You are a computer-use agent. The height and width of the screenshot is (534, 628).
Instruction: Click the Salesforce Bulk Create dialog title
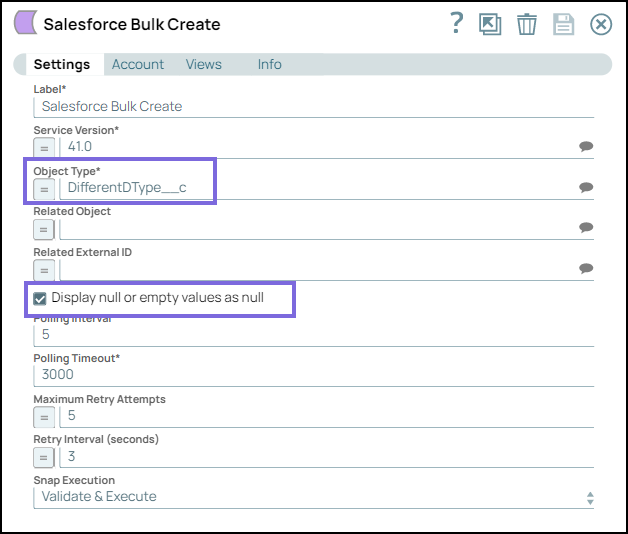point(132,24)
